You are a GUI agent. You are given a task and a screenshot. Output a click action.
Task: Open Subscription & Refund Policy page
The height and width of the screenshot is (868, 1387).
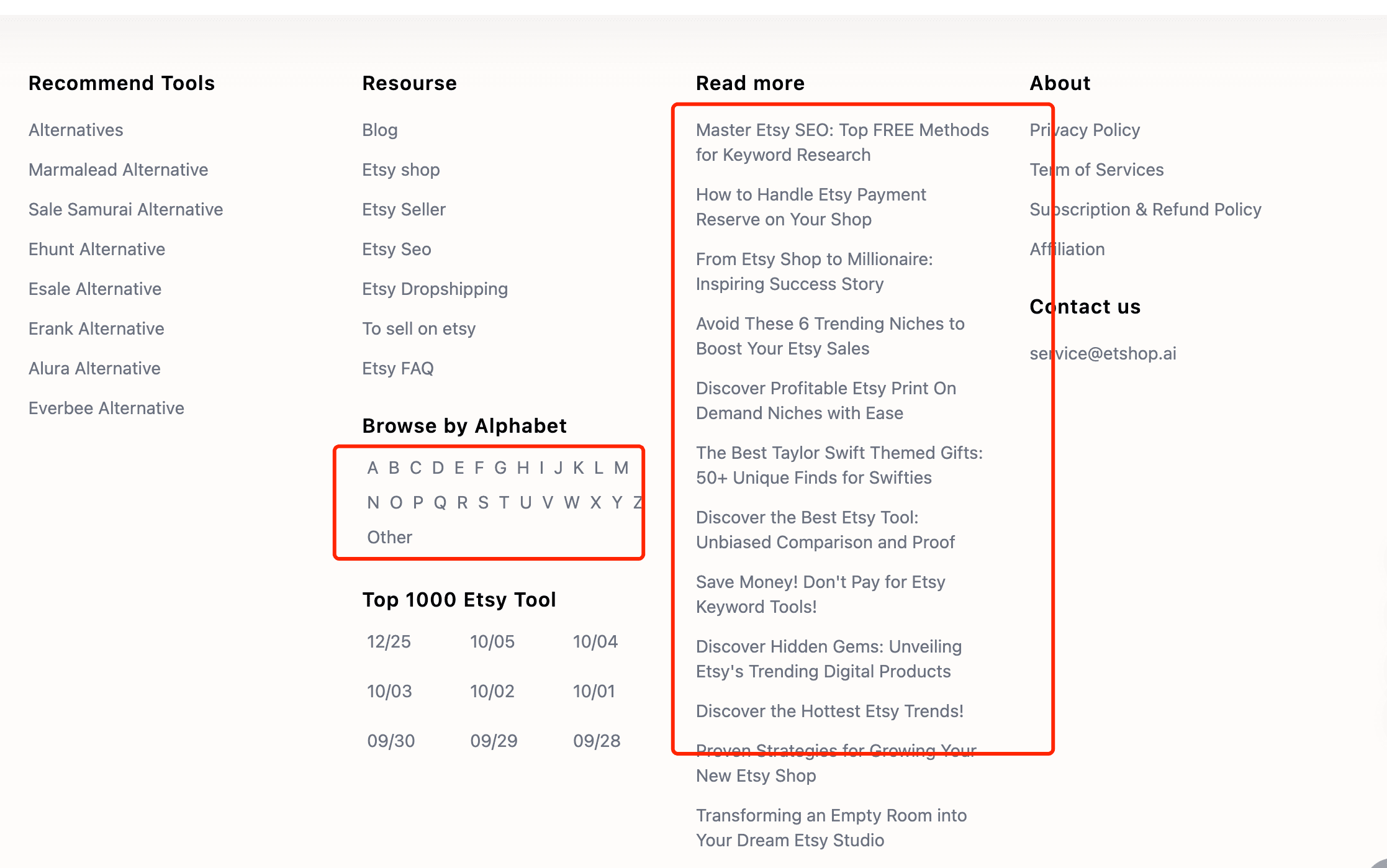point(1145,209)
